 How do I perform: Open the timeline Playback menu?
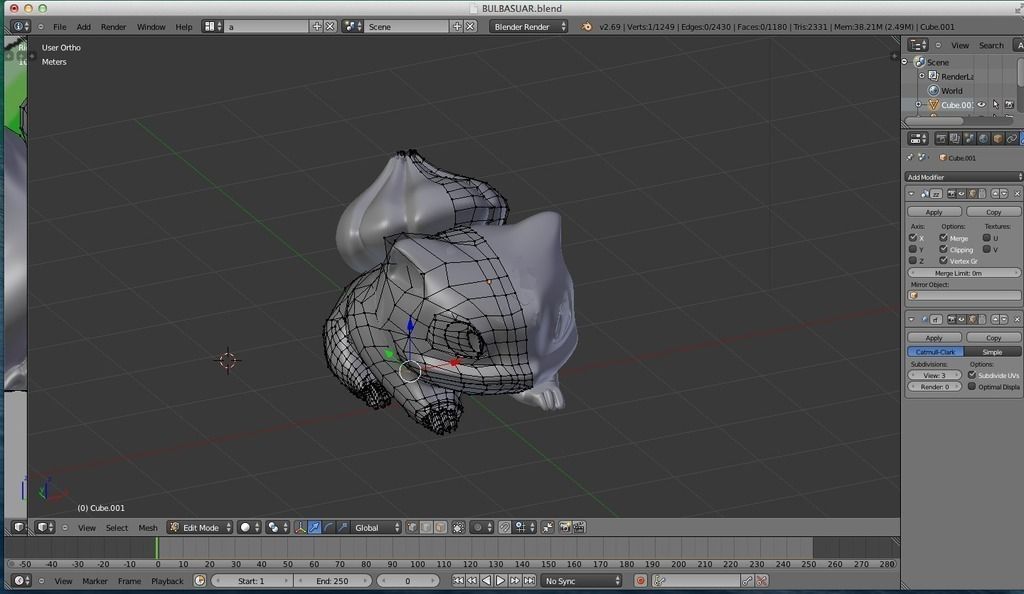pyautogui.click(x=167, y=581)
